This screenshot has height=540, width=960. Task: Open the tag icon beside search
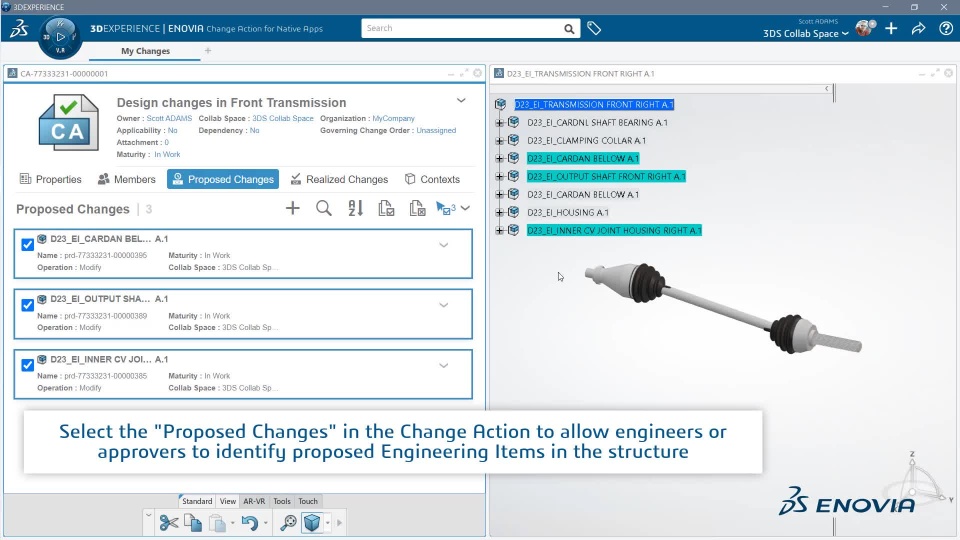pos(594,28)
